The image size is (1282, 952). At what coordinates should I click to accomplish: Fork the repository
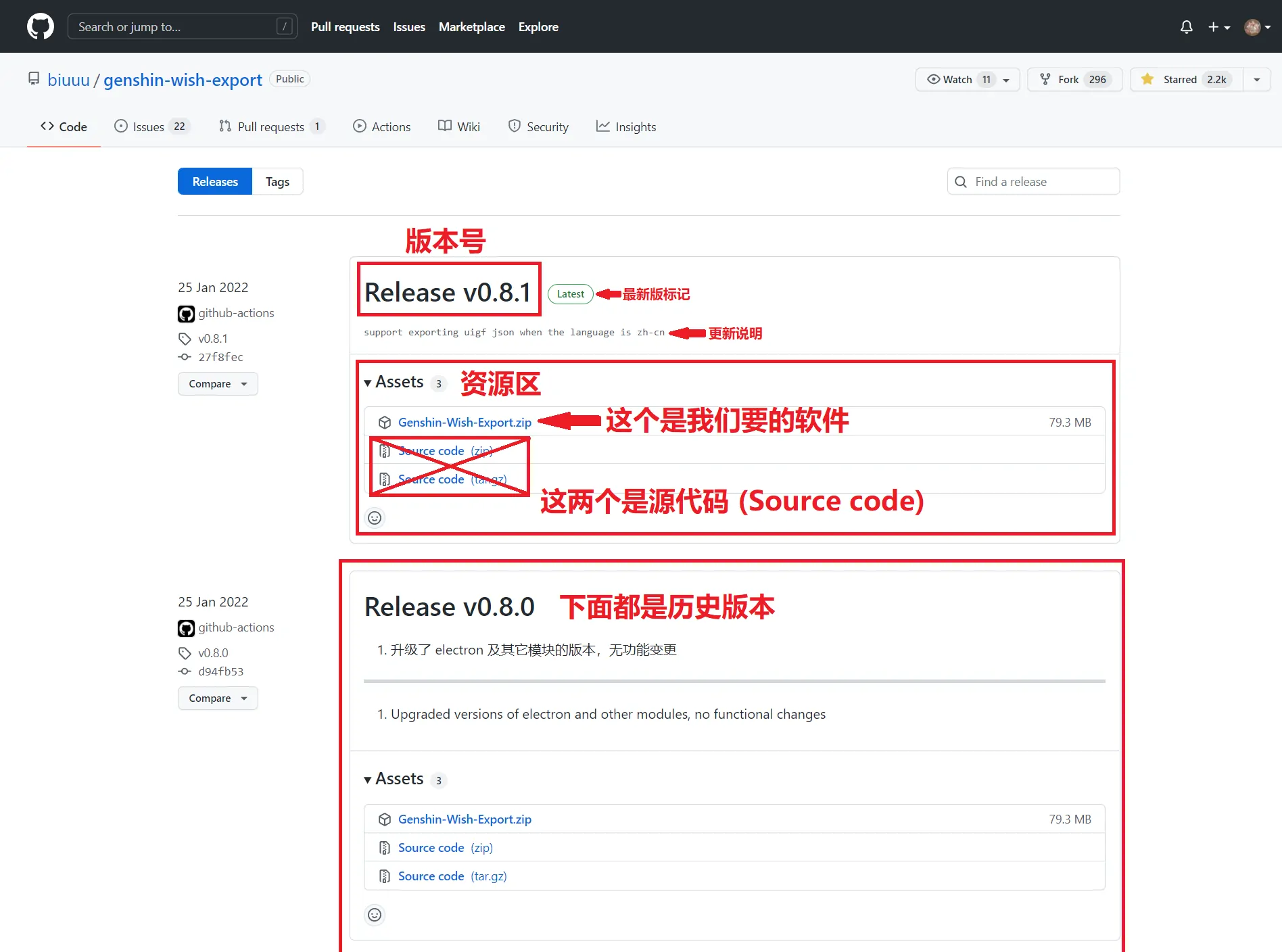point(1074,79)
